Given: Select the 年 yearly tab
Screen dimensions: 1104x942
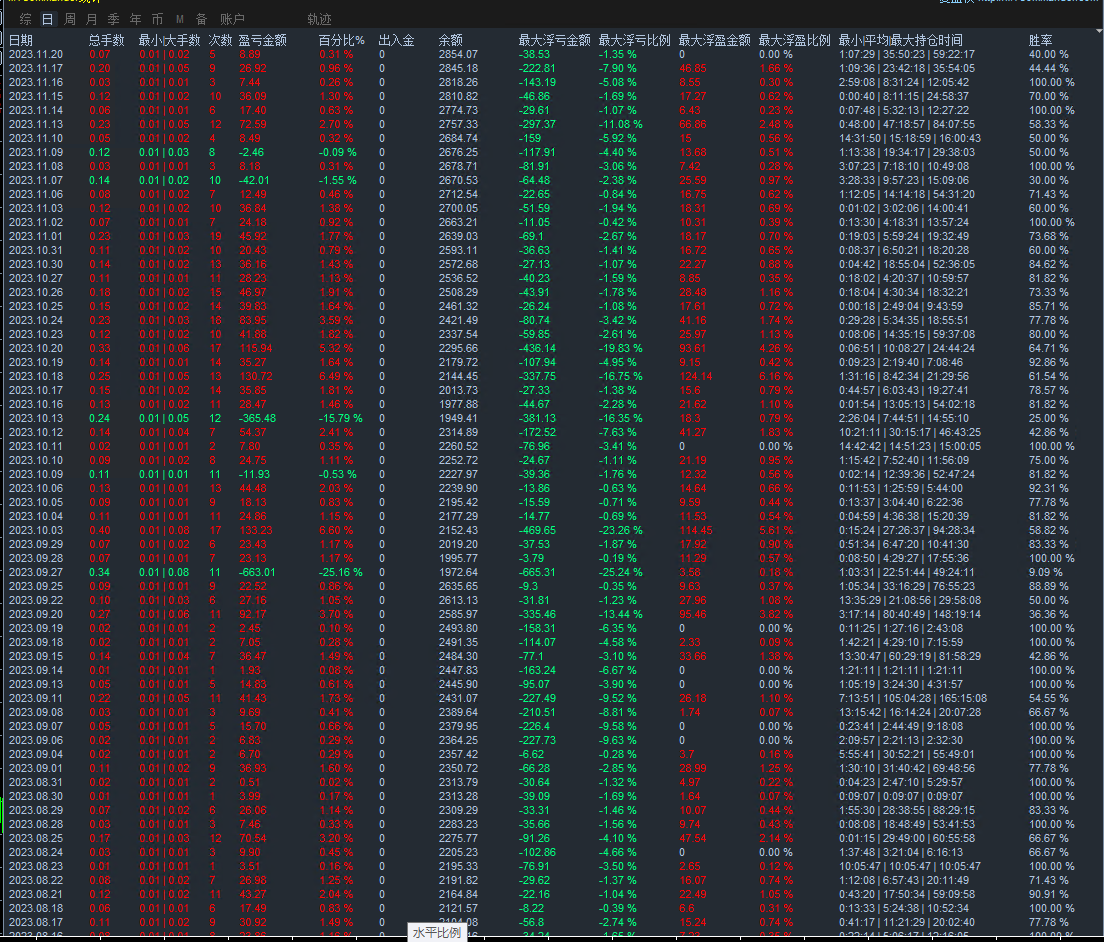Looking at the screenshot, I should (135, 19).
